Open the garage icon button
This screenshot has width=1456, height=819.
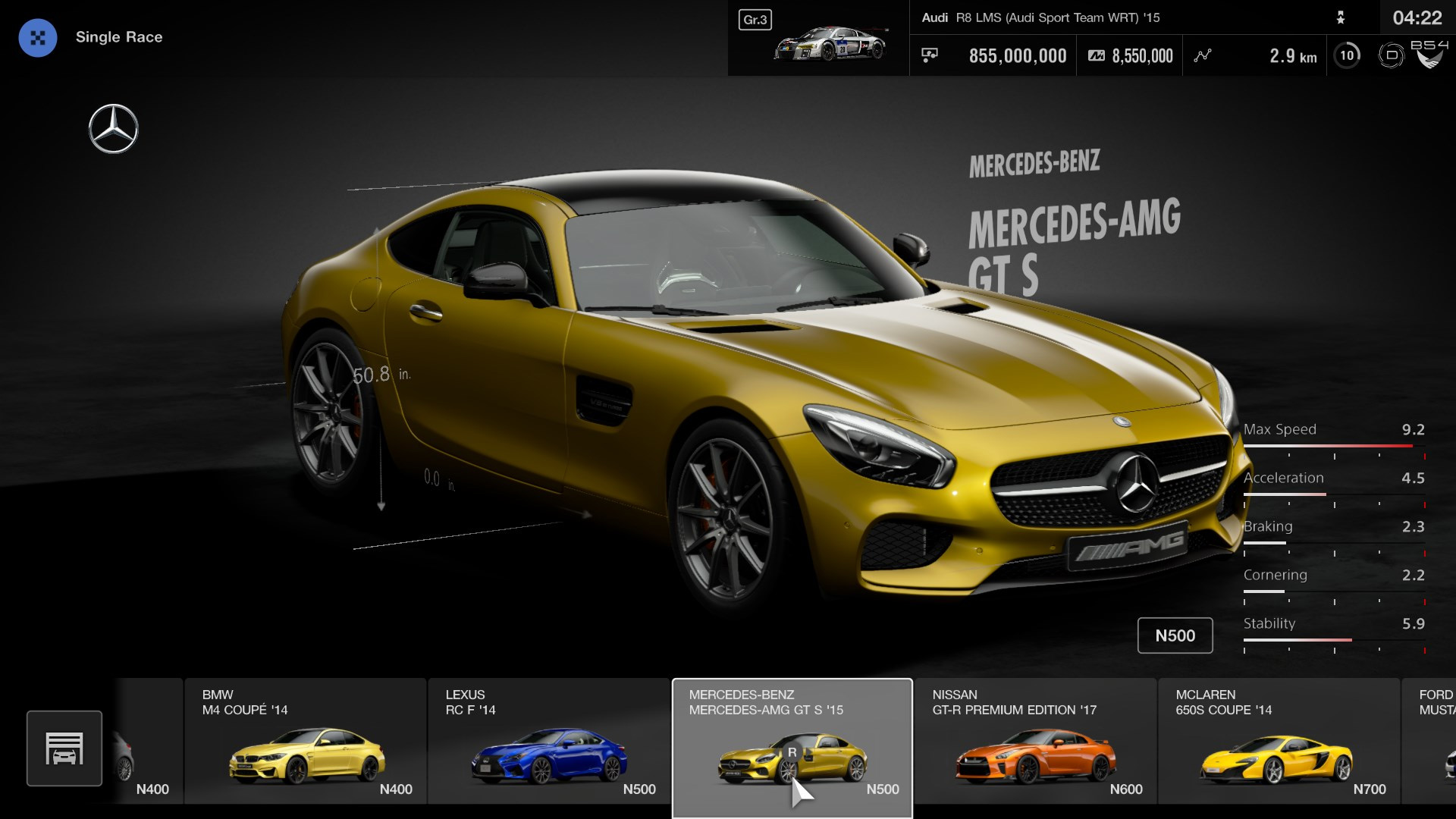tap(64, 748)
